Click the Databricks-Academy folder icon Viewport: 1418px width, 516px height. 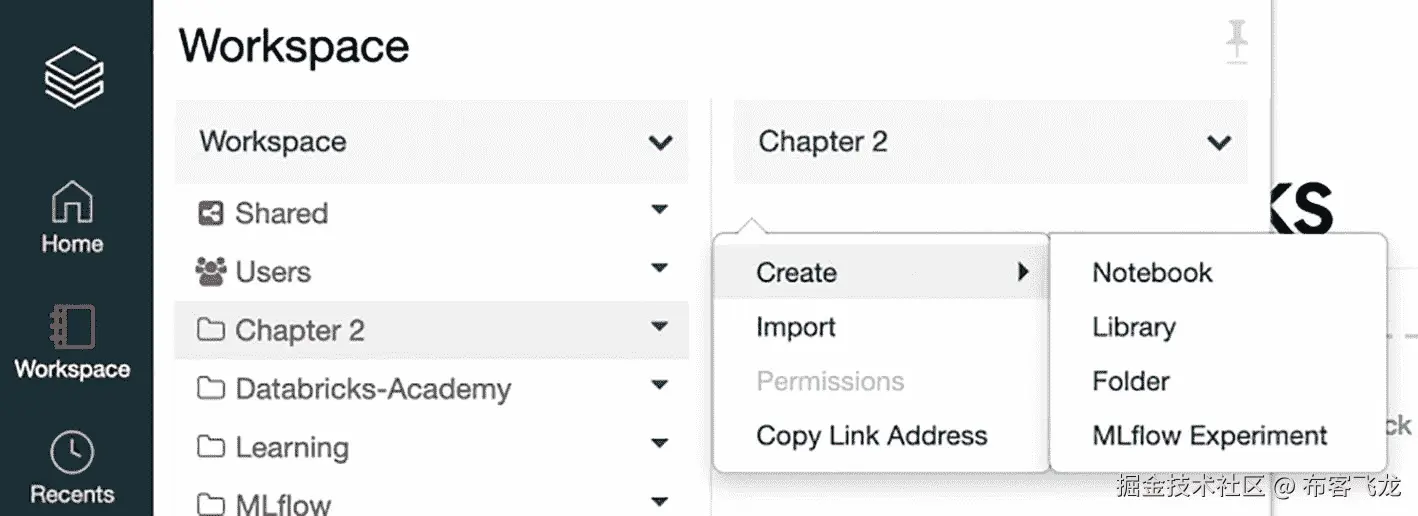[x=210, y=389]
